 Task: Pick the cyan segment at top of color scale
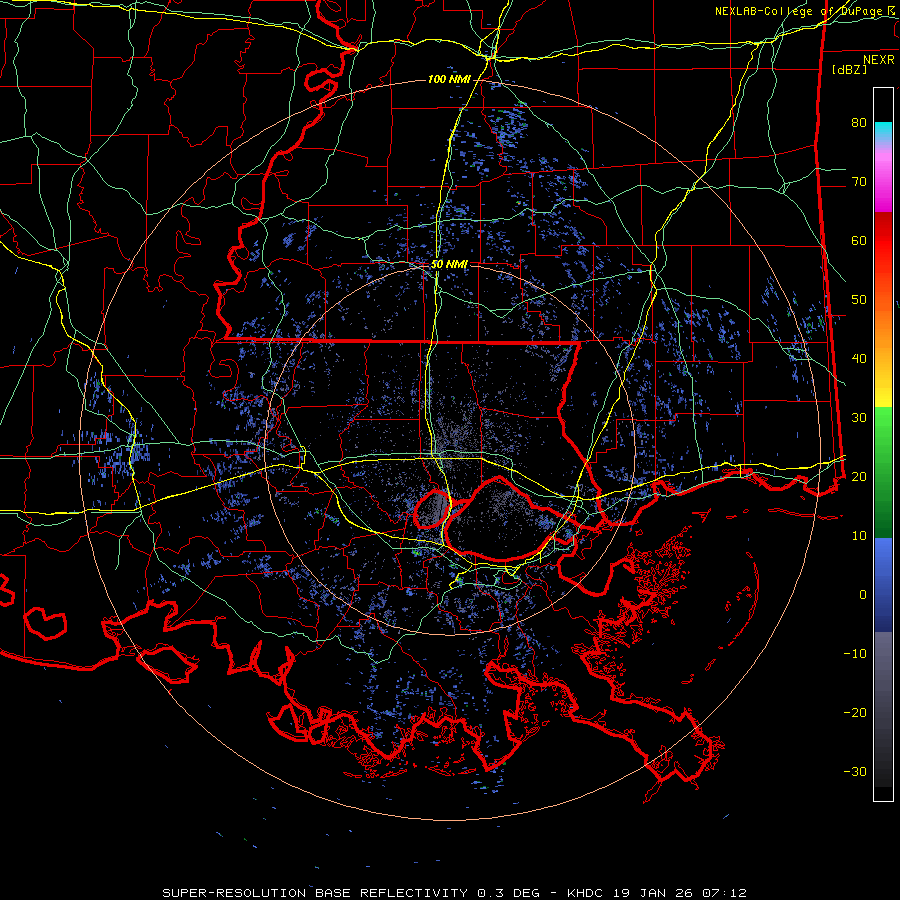(883, 132)
